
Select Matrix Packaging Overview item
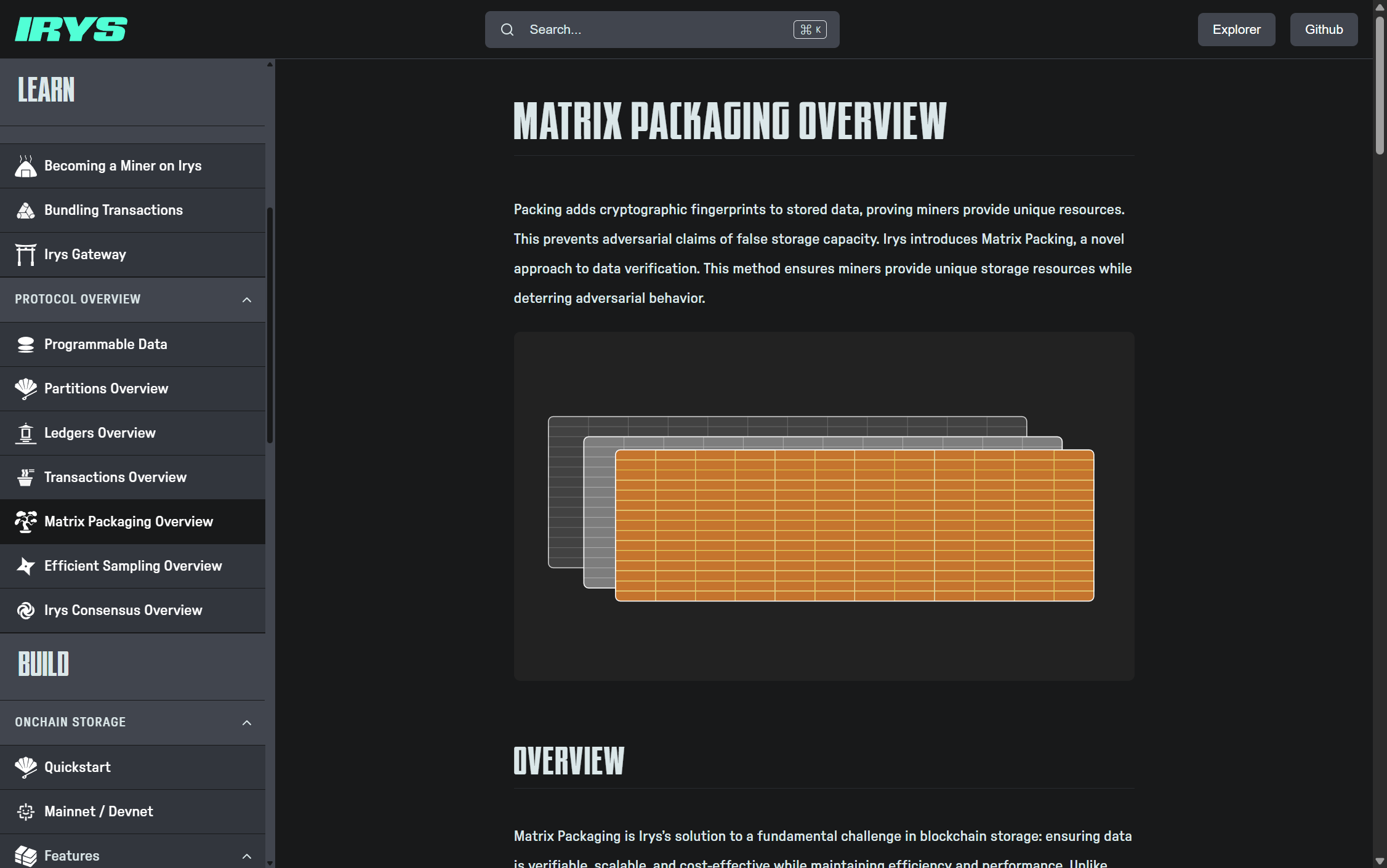pyautogui.click(x=132, y=522)
